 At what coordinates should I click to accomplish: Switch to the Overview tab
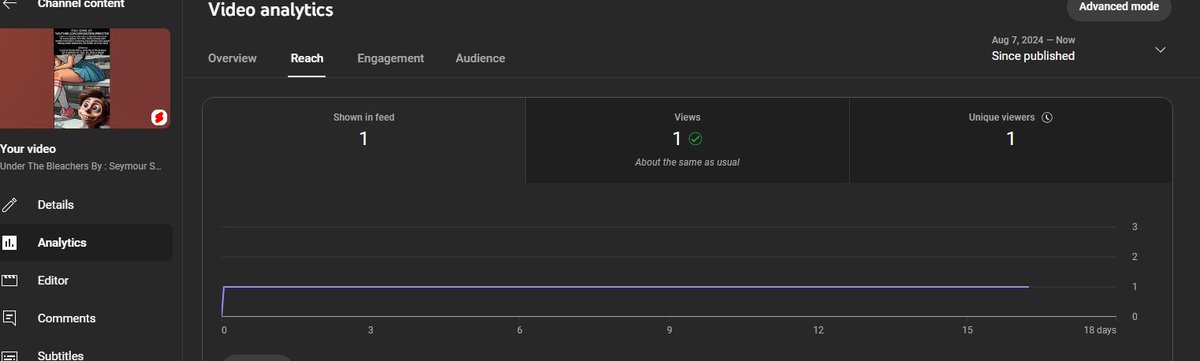click(x=232, y=58)
